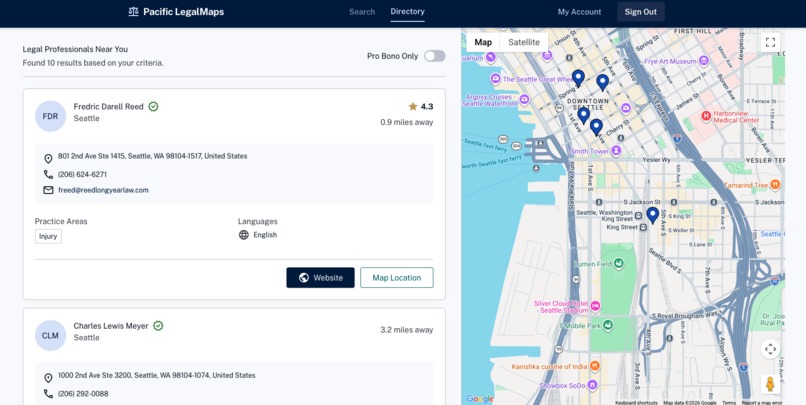Click the gold star rating icon
Image resolution: width=806 pixels, height=405 pixels.
[413, 106]
